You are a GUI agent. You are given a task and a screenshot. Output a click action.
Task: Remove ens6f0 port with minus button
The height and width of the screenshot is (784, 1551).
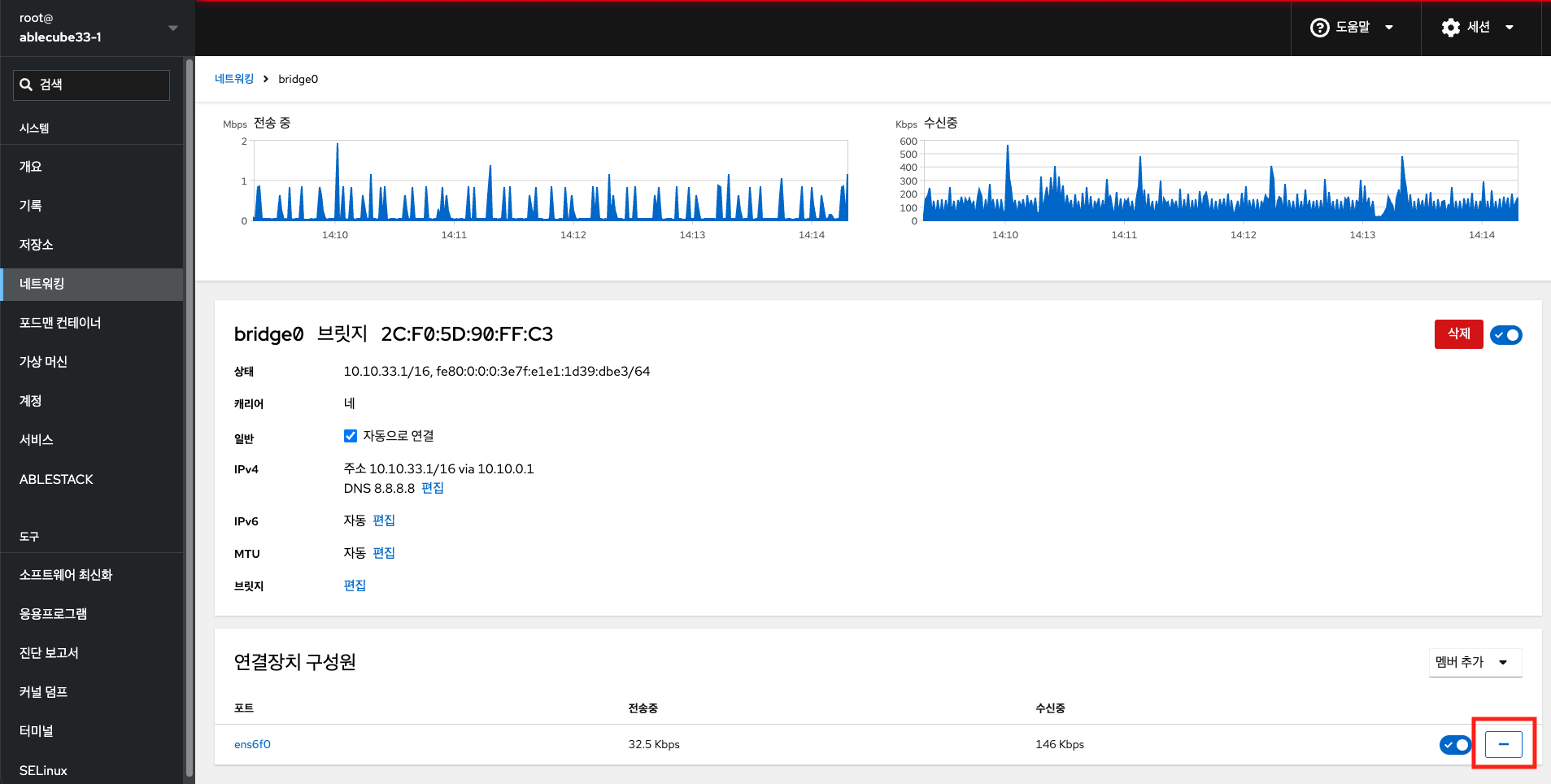click(x=1503, y=744)
